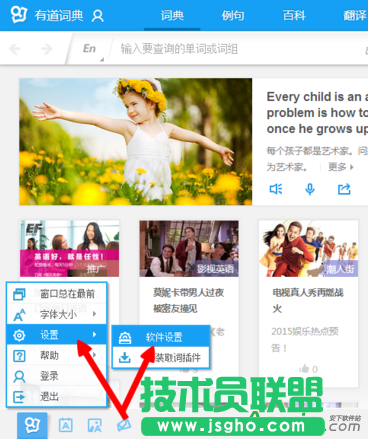Viewport: 368px width, 442px height.
Task: Share the daily sentence via share icon
Action: [x=344, y=189]
